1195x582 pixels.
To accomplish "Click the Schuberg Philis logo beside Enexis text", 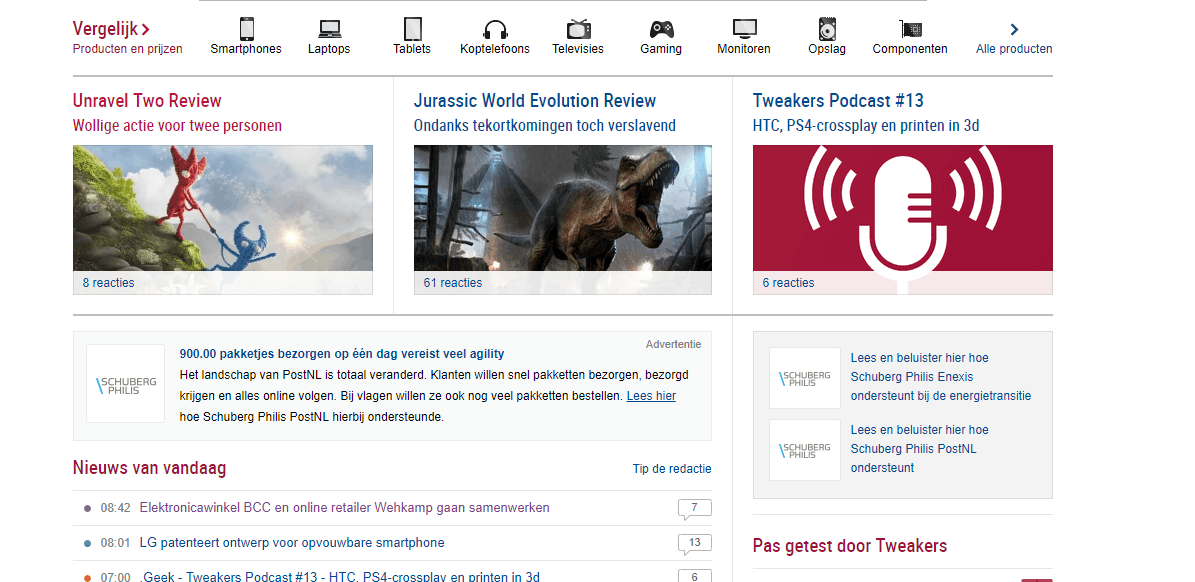I will [x=805, y=378].
